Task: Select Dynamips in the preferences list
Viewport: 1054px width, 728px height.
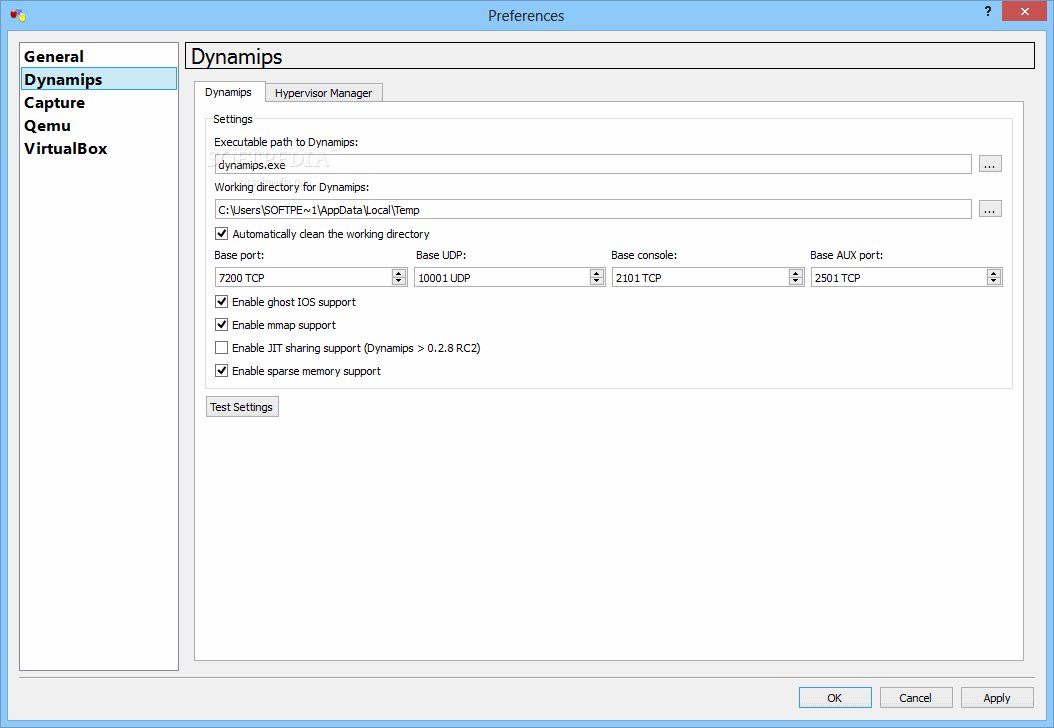Action: click(99, 79)
